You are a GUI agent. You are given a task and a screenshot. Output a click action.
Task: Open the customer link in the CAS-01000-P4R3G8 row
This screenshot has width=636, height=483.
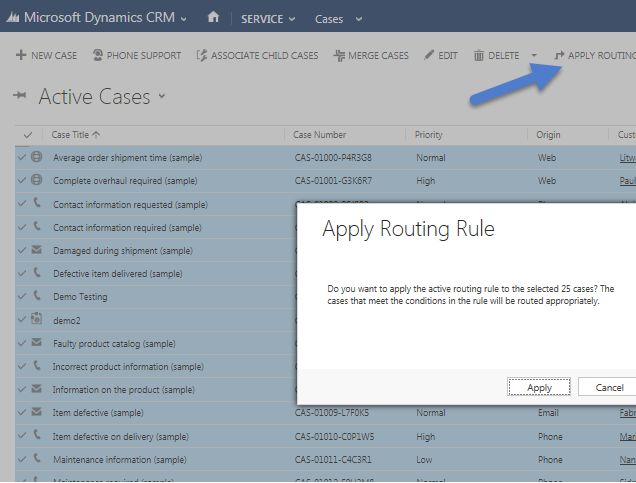click(627, 158)
